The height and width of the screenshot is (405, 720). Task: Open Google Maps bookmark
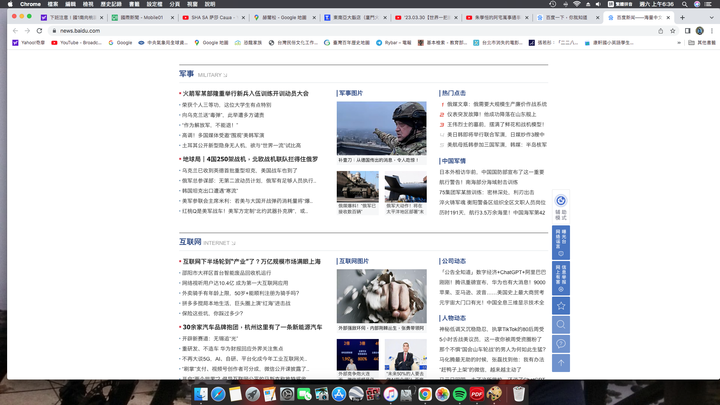(x=211, y=43)
